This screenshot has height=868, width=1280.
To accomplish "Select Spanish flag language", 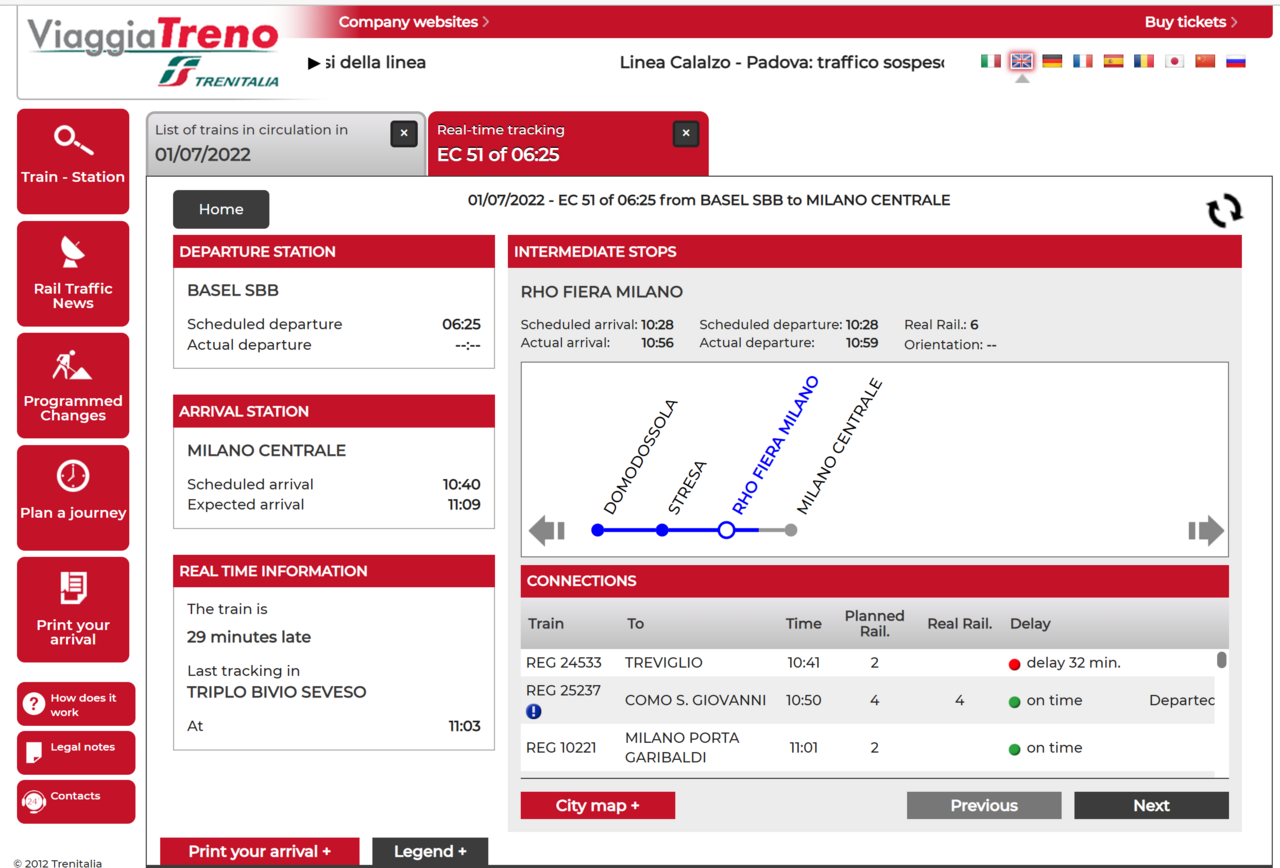I will tap(1113, 61).
